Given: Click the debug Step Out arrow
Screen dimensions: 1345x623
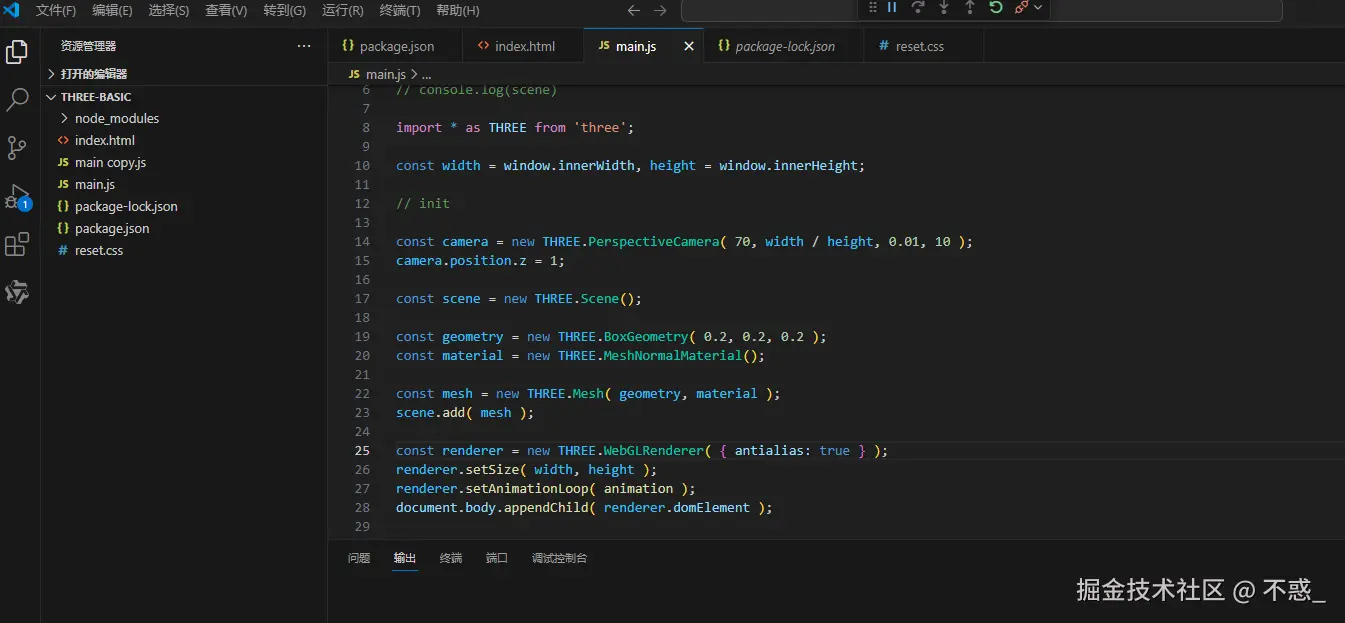Looking at the screenshot, I should point(970,8).
